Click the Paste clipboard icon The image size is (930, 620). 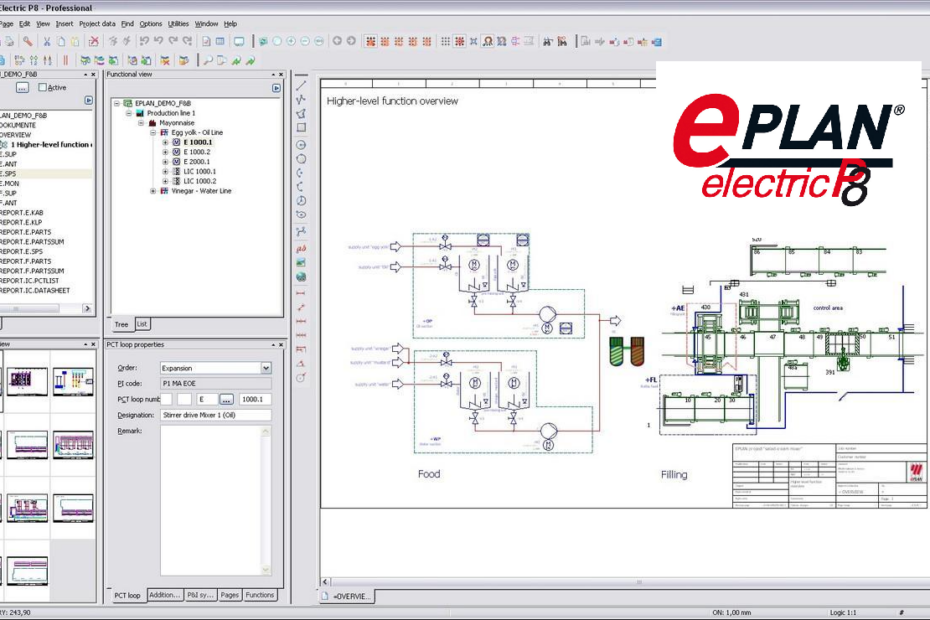75,42
